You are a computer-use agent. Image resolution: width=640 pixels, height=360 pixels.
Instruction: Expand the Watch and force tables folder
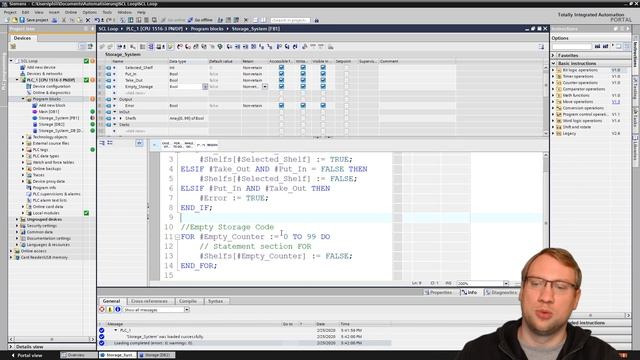click(x=23, y=162)
